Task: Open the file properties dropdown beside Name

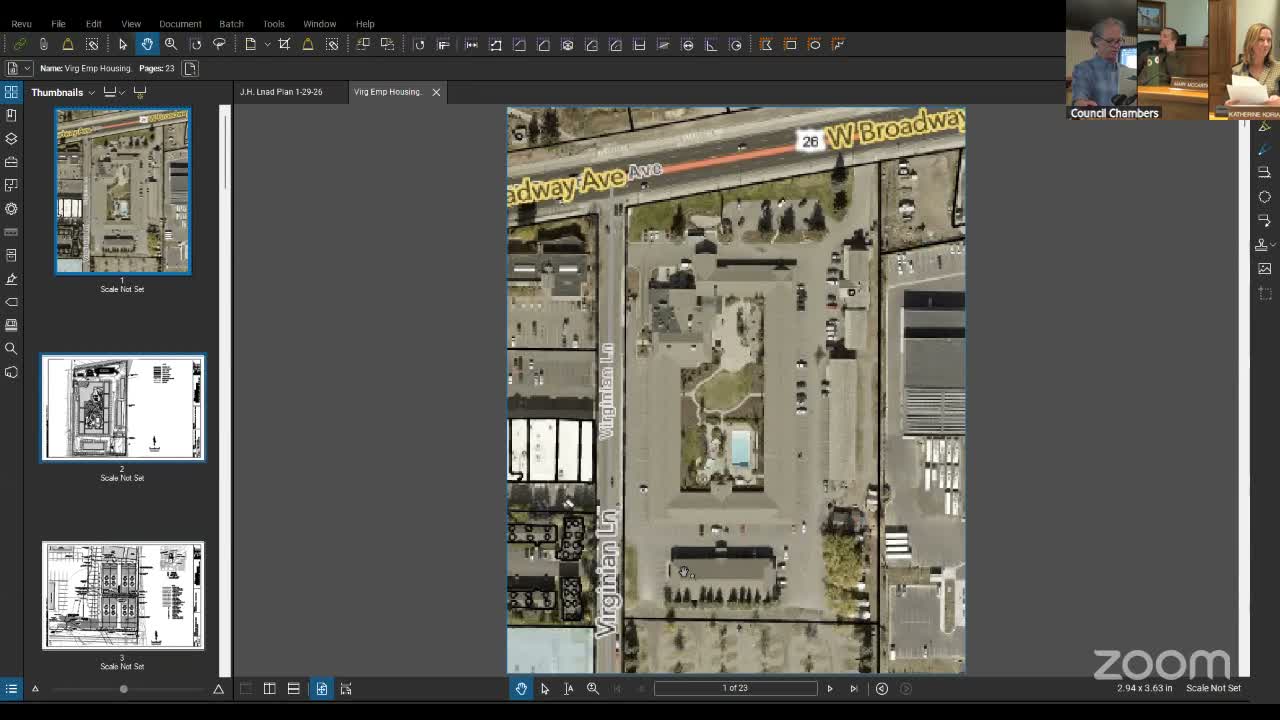Action: (26, 68)
